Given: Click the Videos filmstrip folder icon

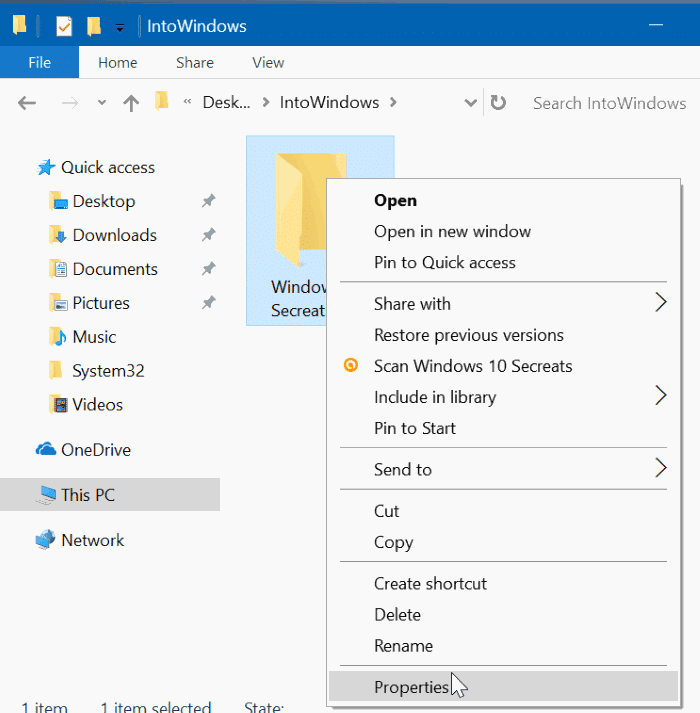Looking at the screenshot, I should (58, 404).
